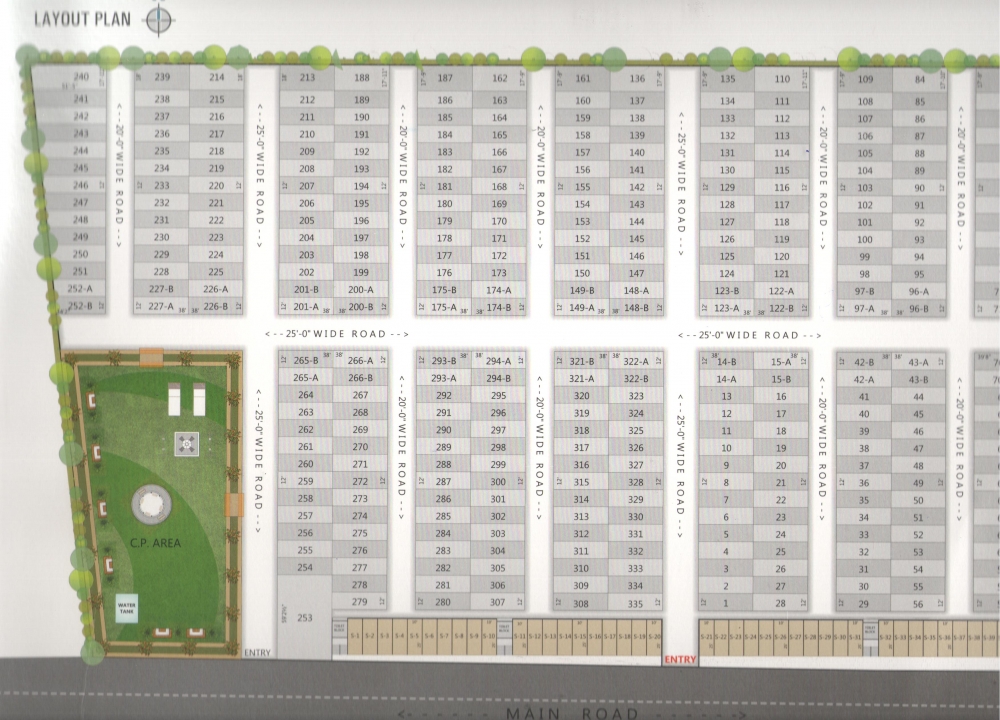This screenshot has height=720, width=1000.
Task: Select plot 253
Action: (x=305, y=617)
